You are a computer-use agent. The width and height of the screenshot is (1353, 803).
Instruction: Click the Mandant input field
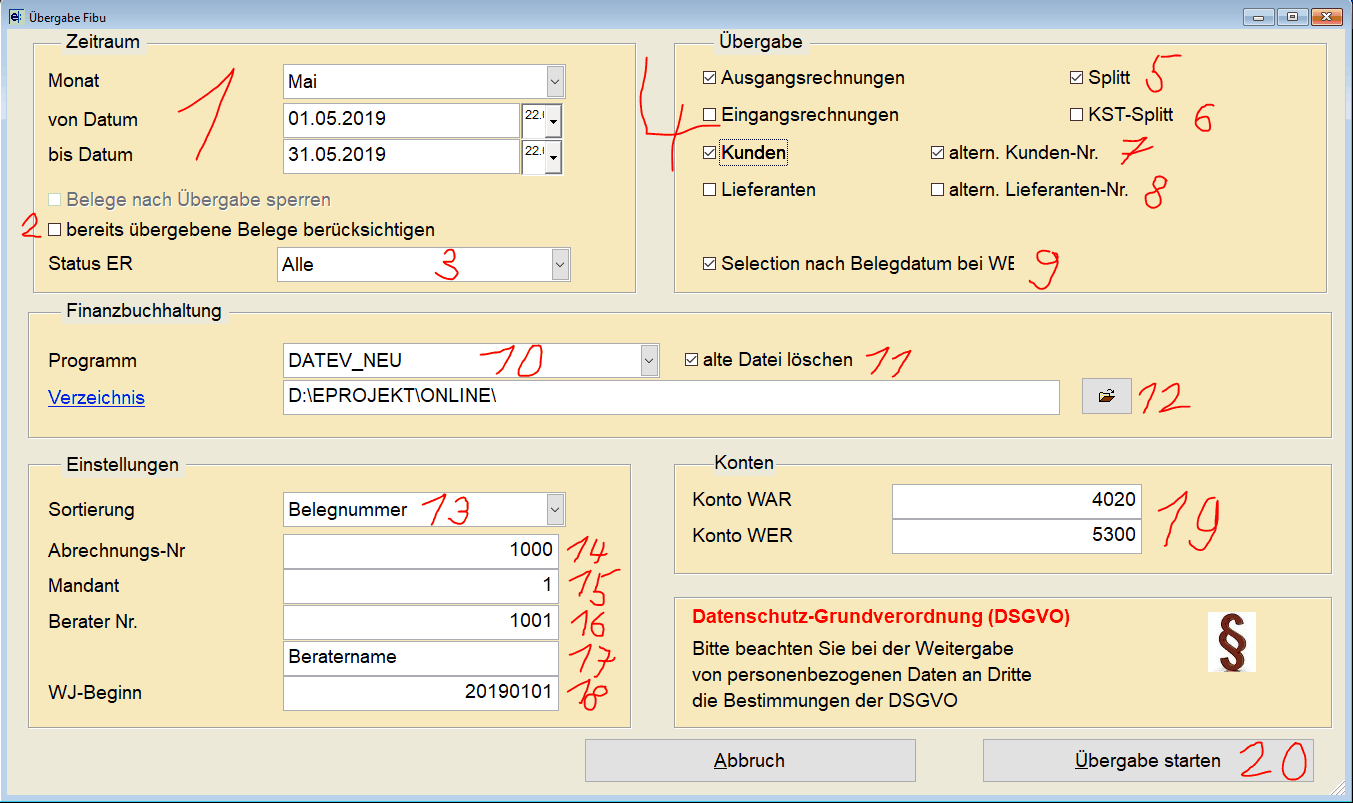421,586
